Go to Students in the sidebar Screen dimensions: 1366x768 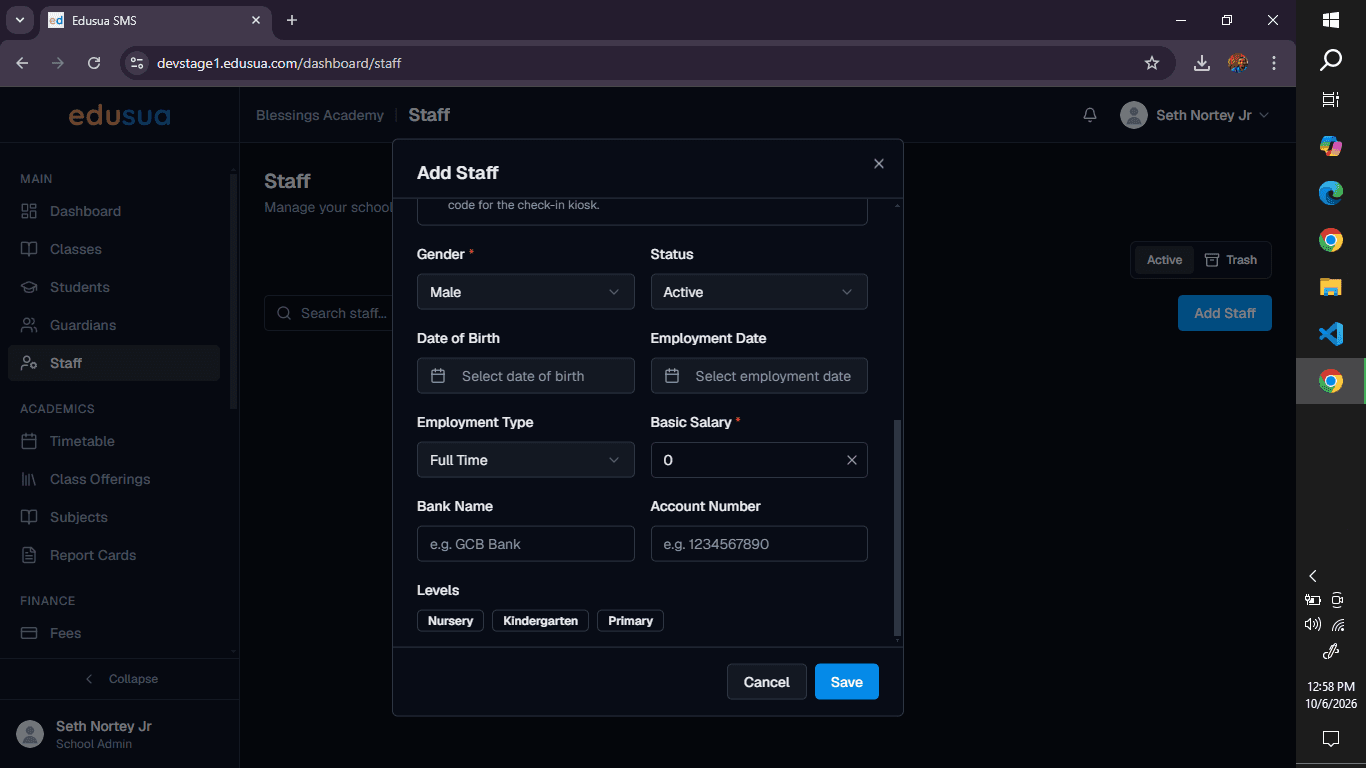114,287
